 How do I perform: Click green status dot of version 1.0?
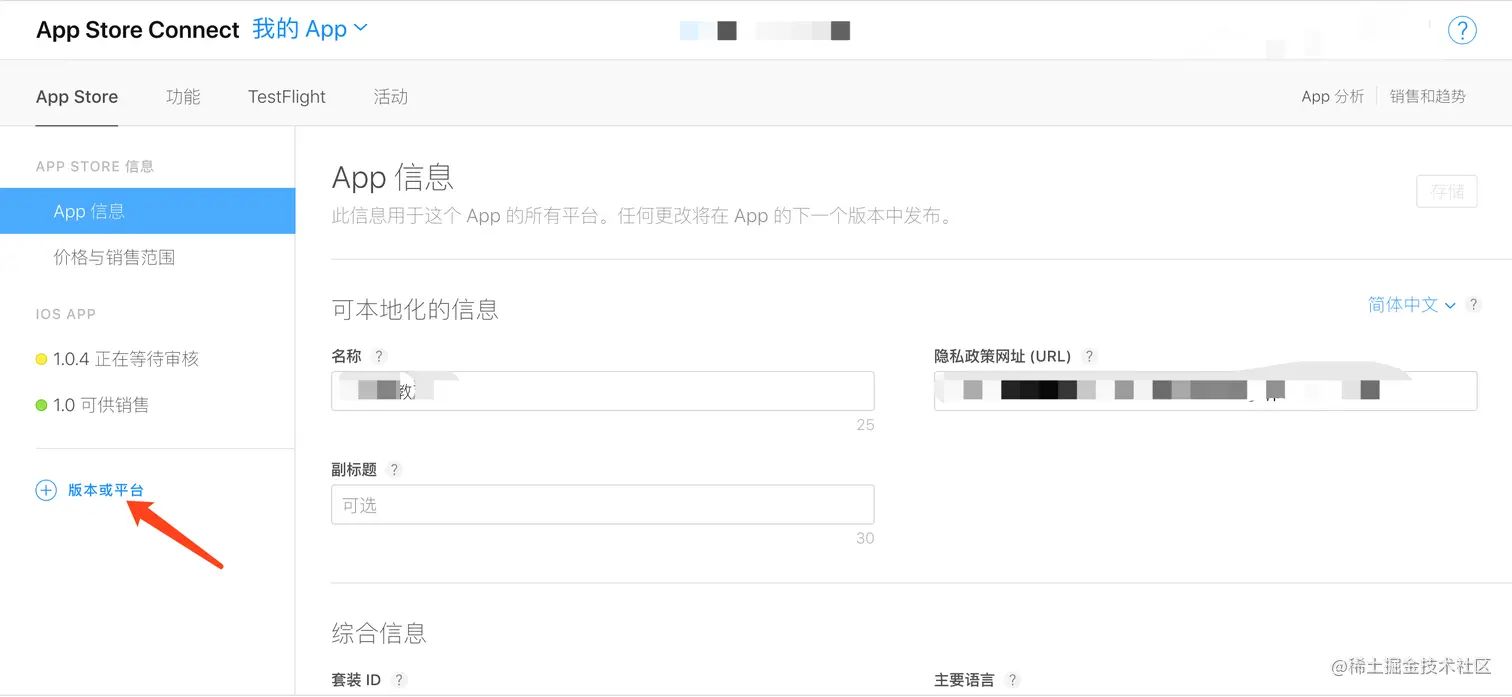41,405
